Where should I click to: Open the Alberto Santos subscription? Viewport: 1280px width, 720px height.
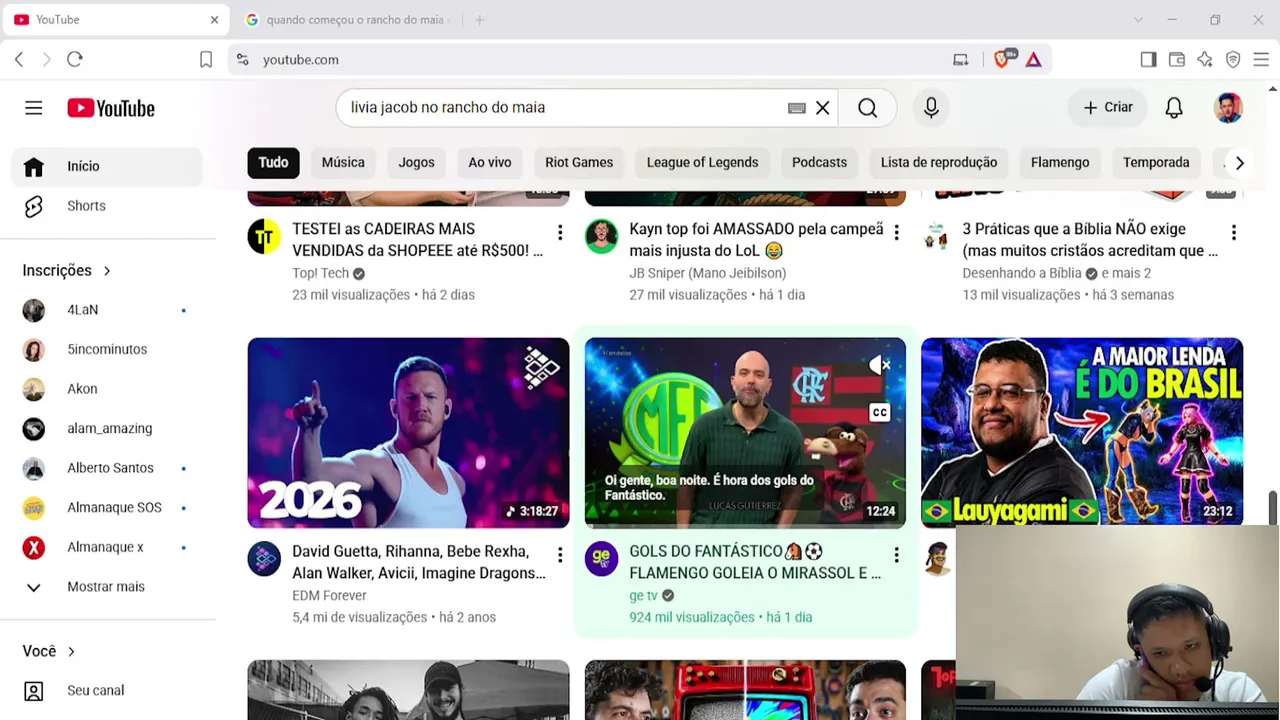coord(108,468)
